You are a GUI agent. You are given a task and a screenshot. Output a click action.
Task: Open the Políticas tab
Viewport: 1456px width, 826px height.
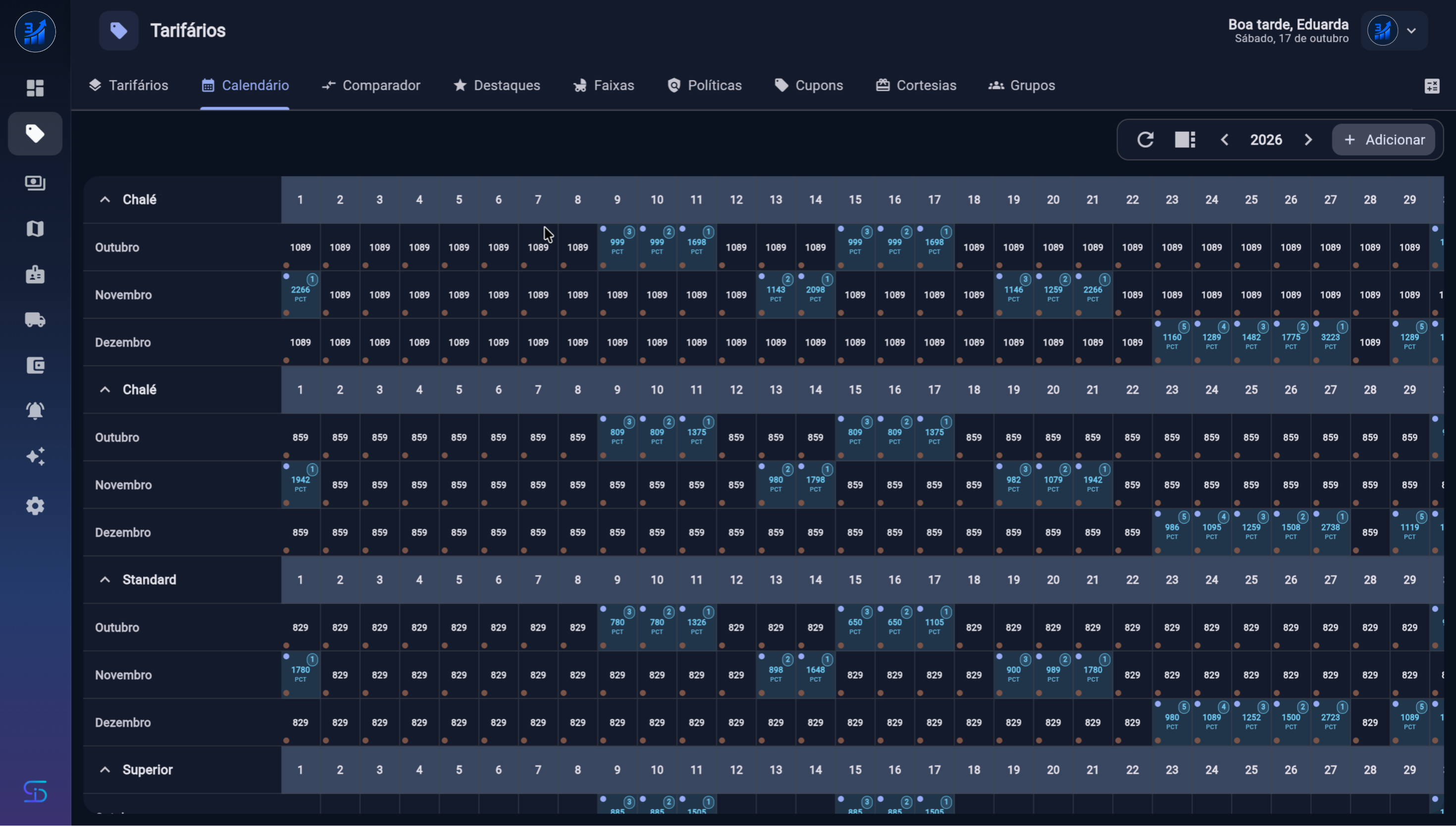pos(704,86)
